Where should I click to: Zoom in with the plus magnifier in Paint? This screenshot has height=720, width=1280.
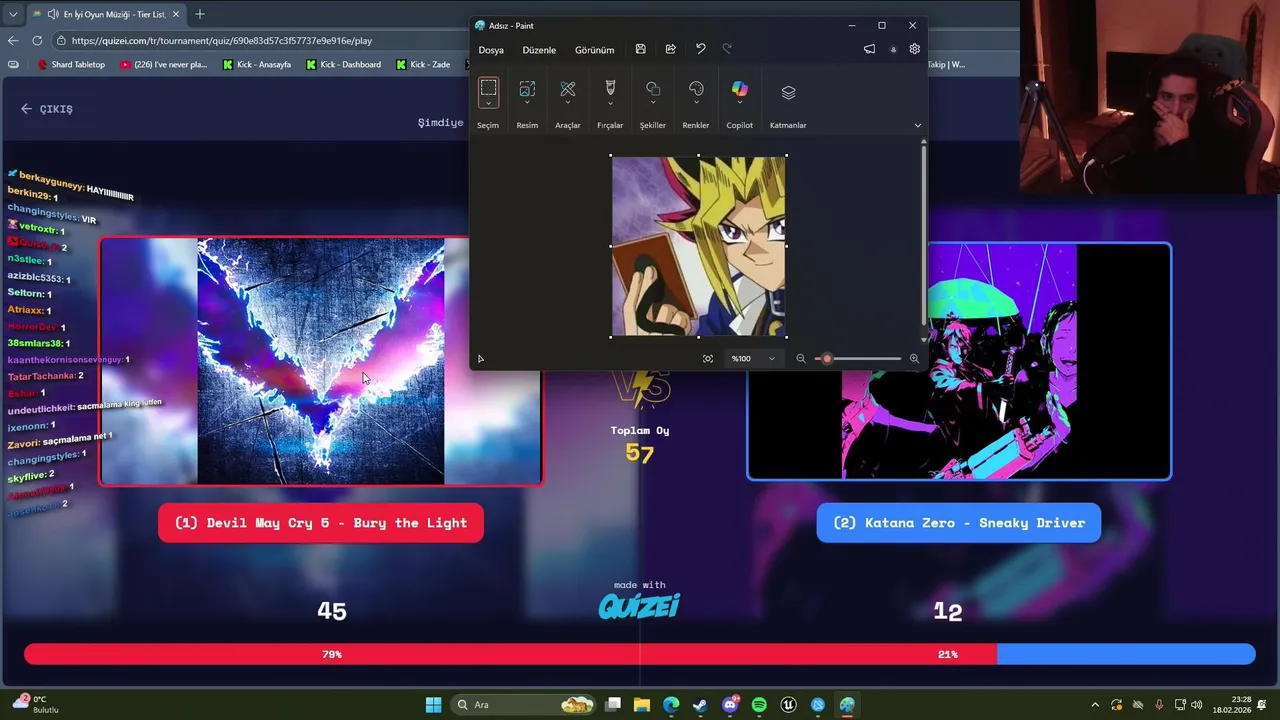click(914, 358)
